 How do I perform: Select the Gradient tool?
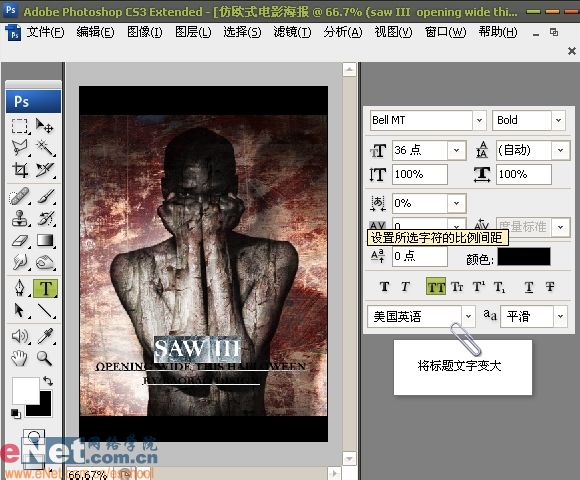coord(45,241)
